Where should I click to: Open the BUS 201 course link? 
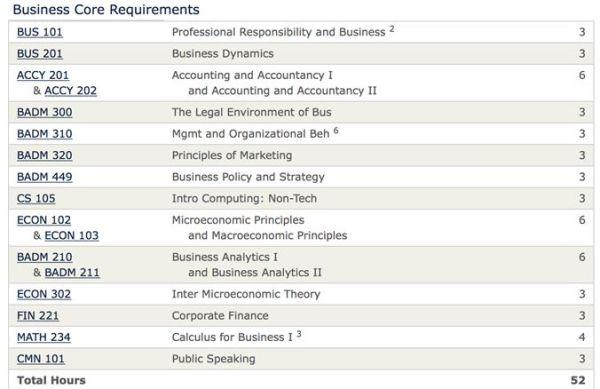pyautogui.click(x=39, y=54)
